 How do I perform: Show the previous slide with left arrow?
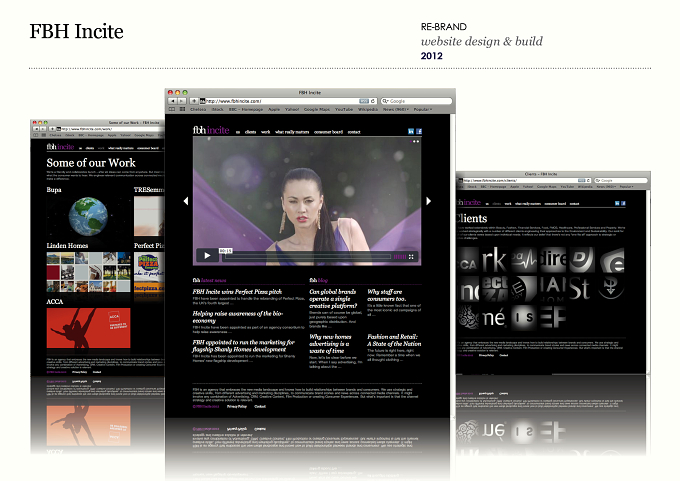186,201
